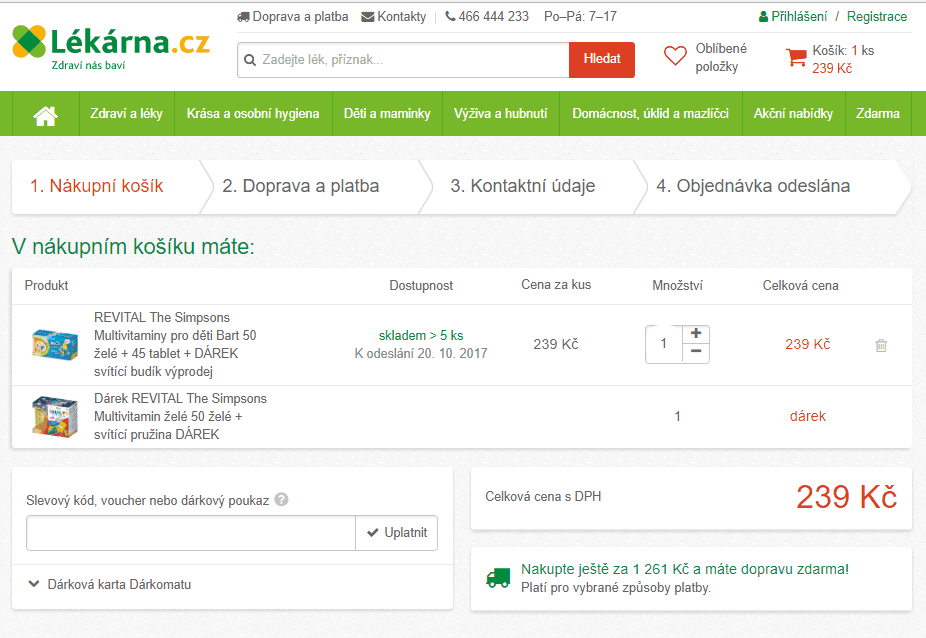Go to step 4. Objednávka odeslána
The width and height of the screenshot is (926, 638).
[753, 186]
